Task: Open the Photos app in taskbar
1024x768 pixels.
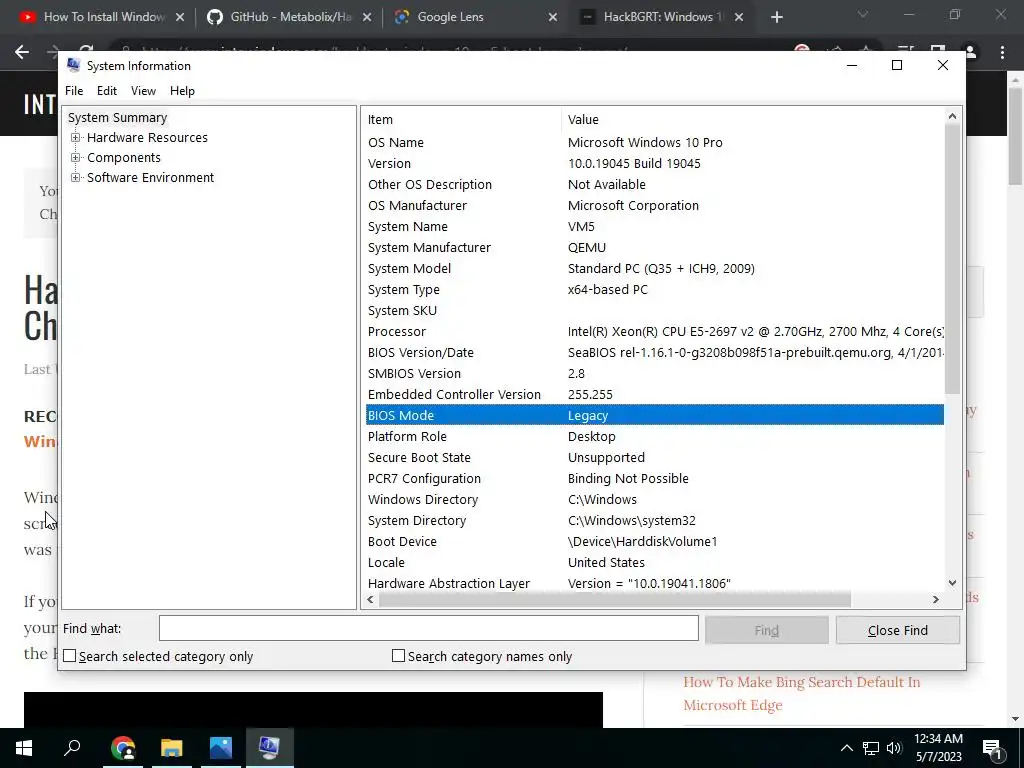Action: pyautogui.click(x=221, y=747)
